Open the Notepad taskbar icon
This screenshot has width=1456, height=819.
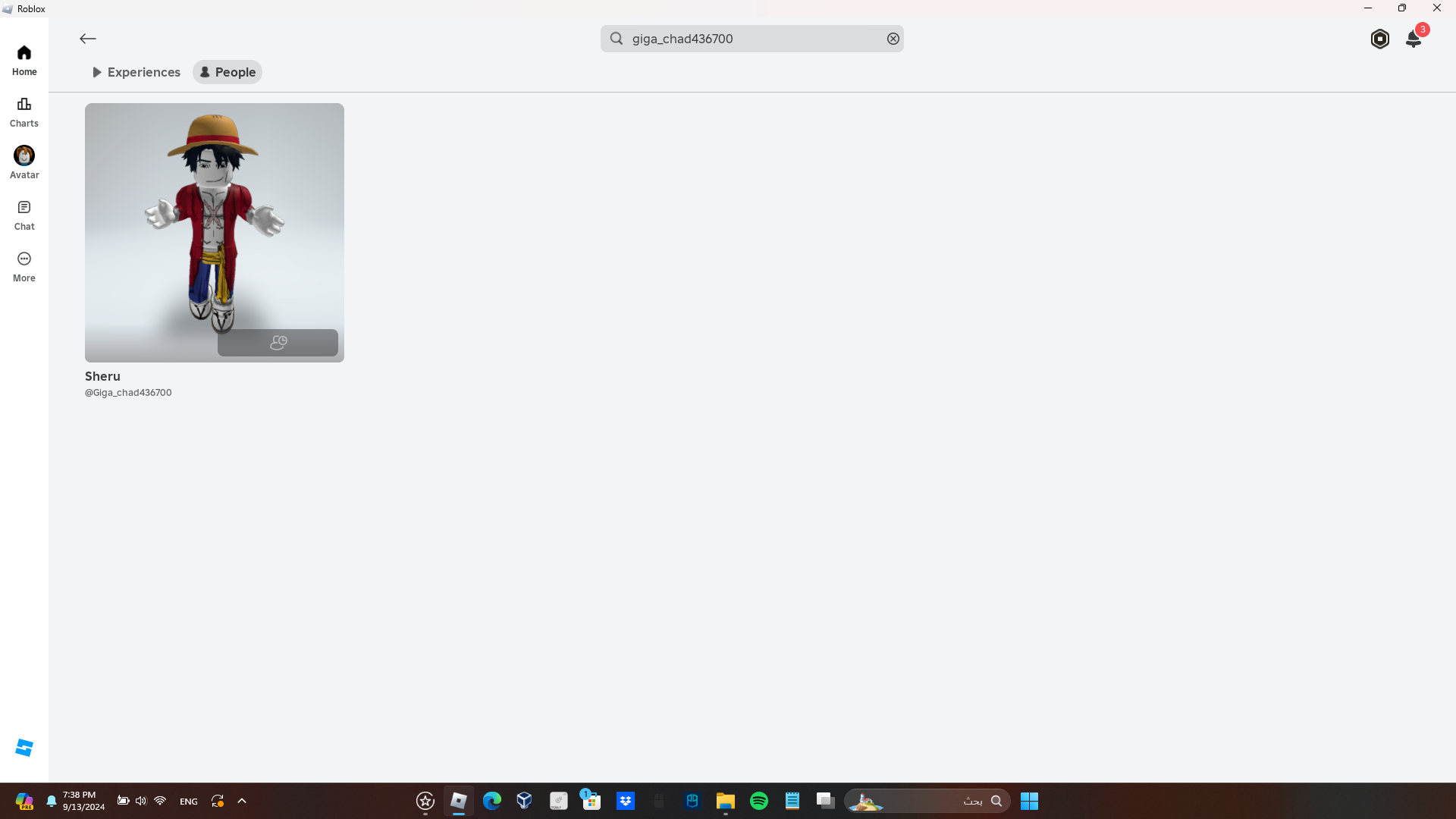coord(792,801)
